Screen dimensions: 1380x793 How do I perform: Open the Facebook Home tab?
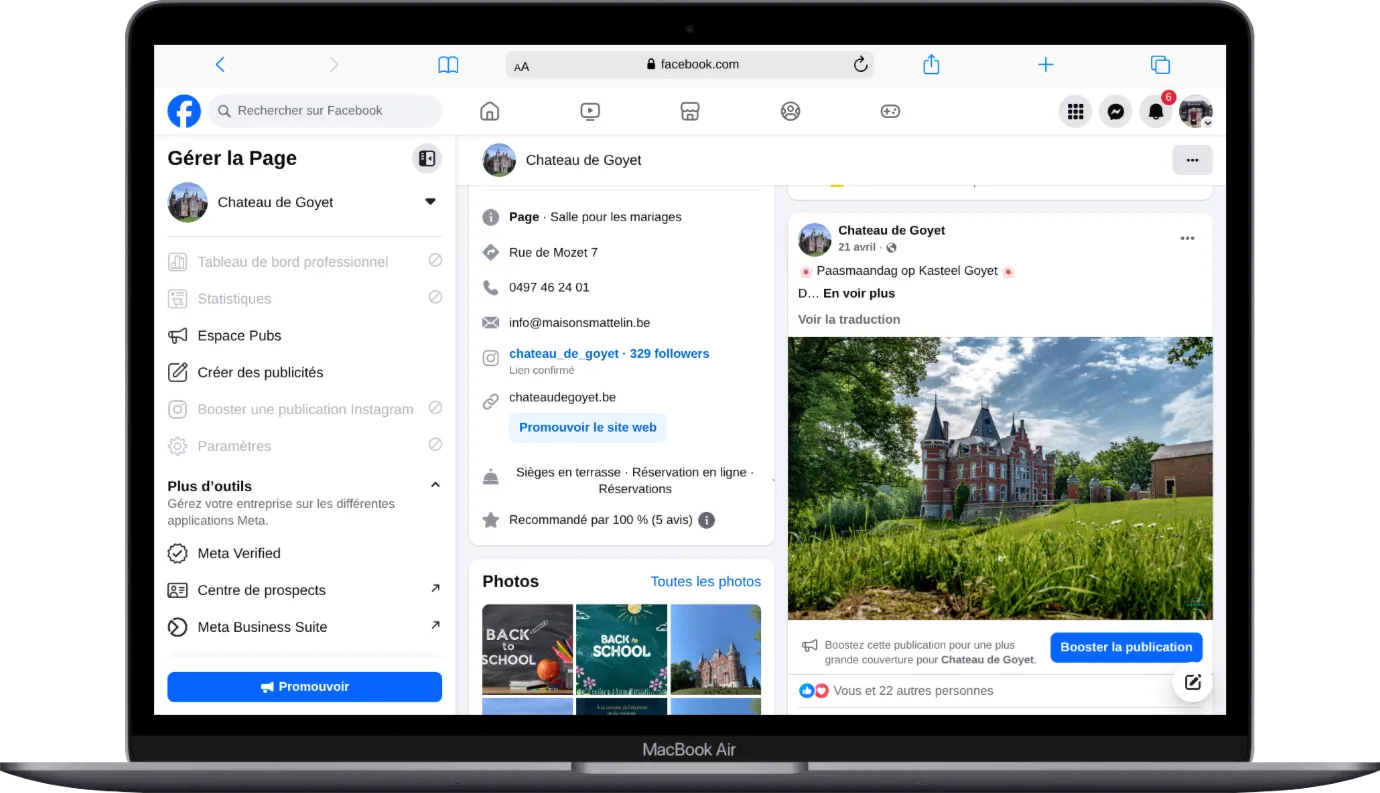tap(489, 111)
